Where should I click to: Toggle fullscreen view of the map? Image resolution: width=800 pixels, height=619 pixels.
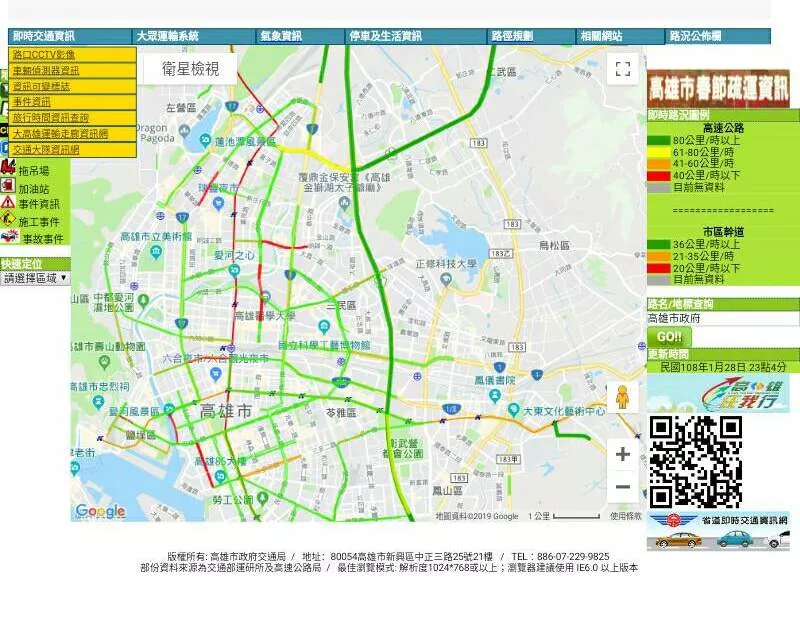622,69
